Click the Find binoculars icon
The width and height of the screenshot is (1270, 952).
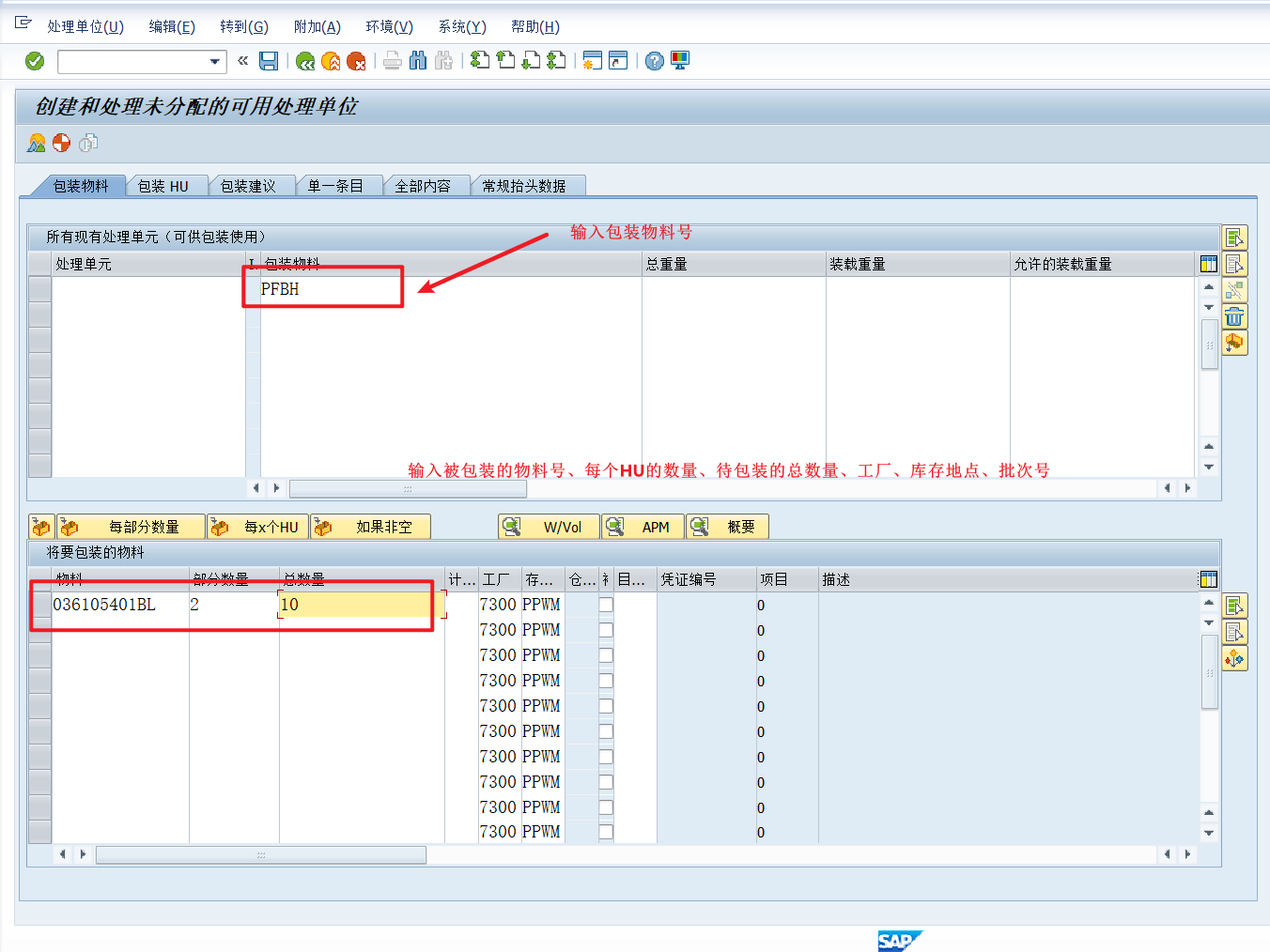(x=418, y=61)
